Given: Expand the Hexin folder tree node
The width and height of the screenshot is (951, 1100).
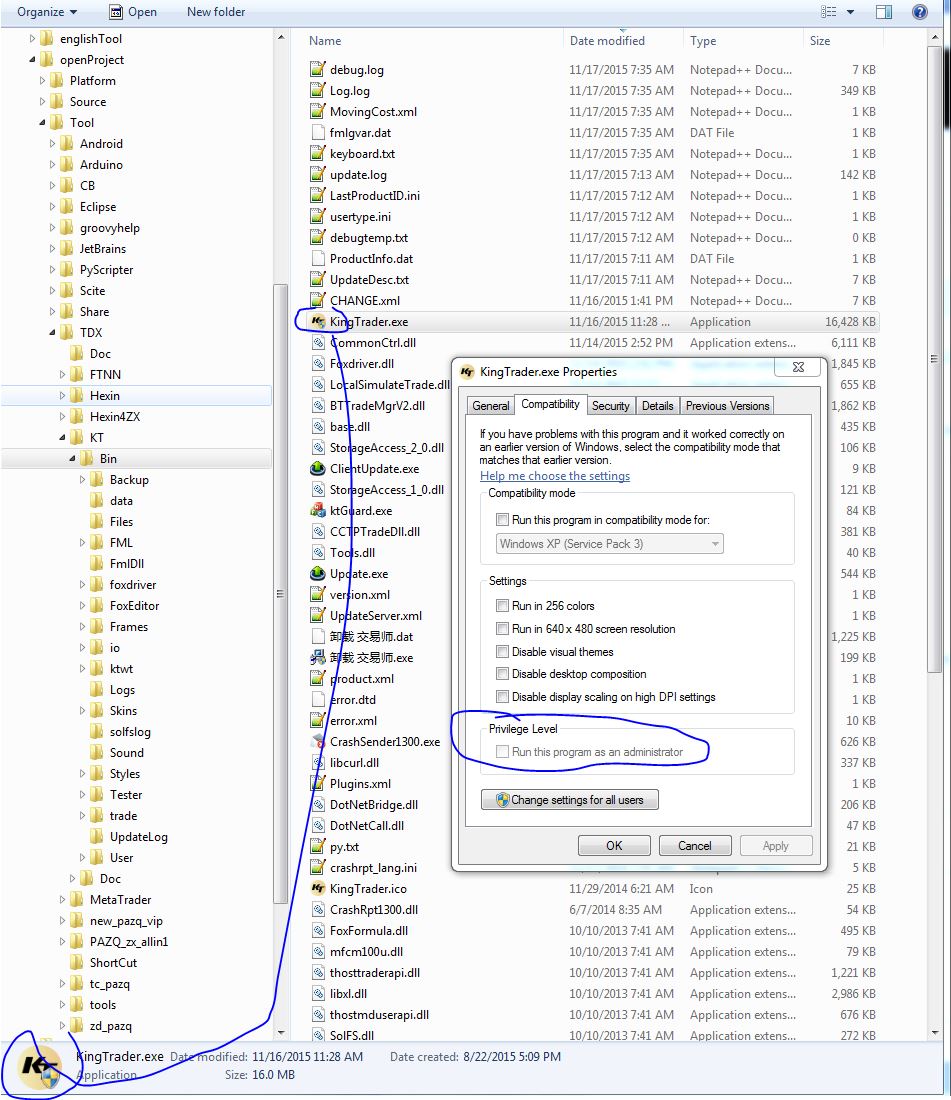Looking at the screenshot, I should pyautogui.click(x=63, y=396).
